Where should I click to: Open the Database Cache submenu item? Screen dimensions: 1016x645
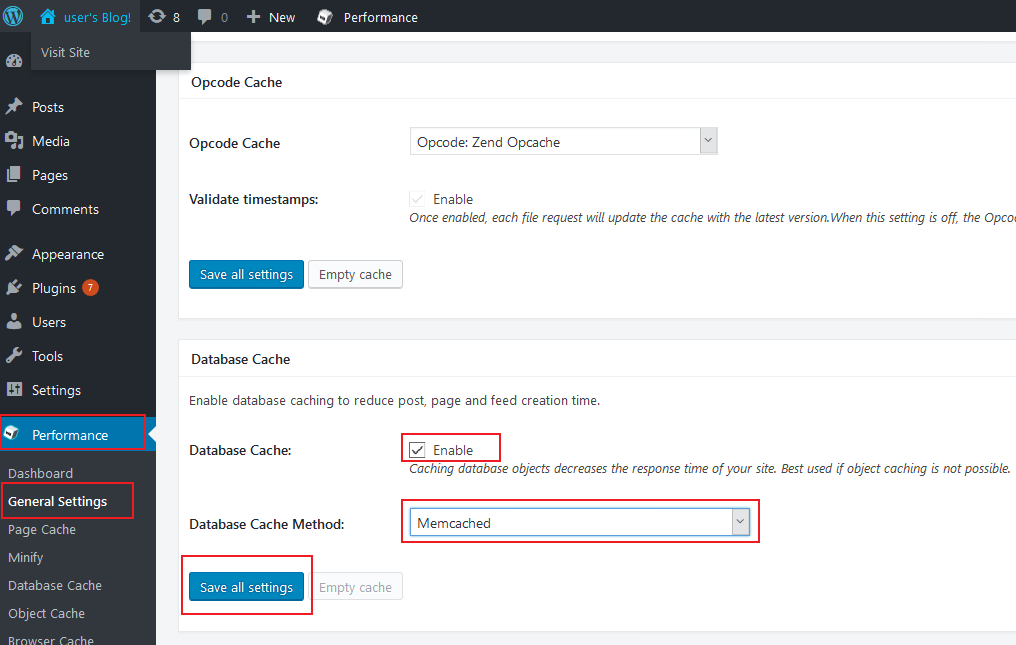pyautogui.click(x=55, y=585)
